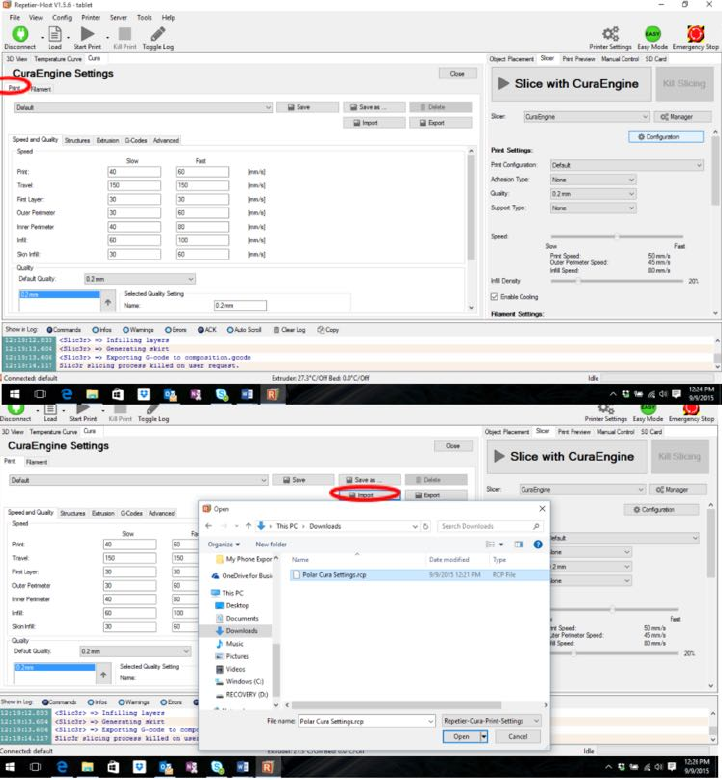
Task: Click Kill Print stop icon in top window
Action: [124, 34]
